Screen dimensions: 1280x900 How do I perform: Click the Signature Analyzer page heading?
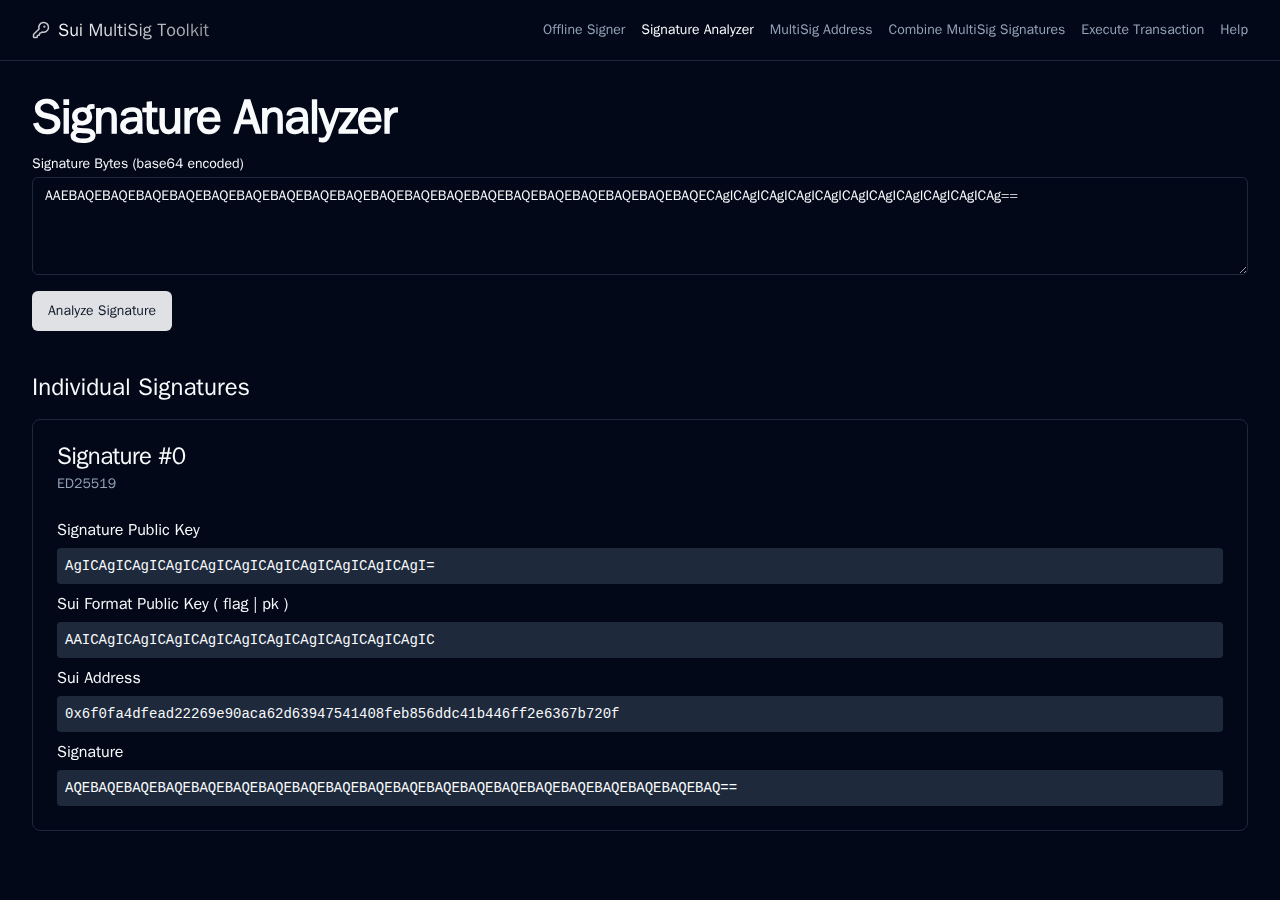coord(214,118)
